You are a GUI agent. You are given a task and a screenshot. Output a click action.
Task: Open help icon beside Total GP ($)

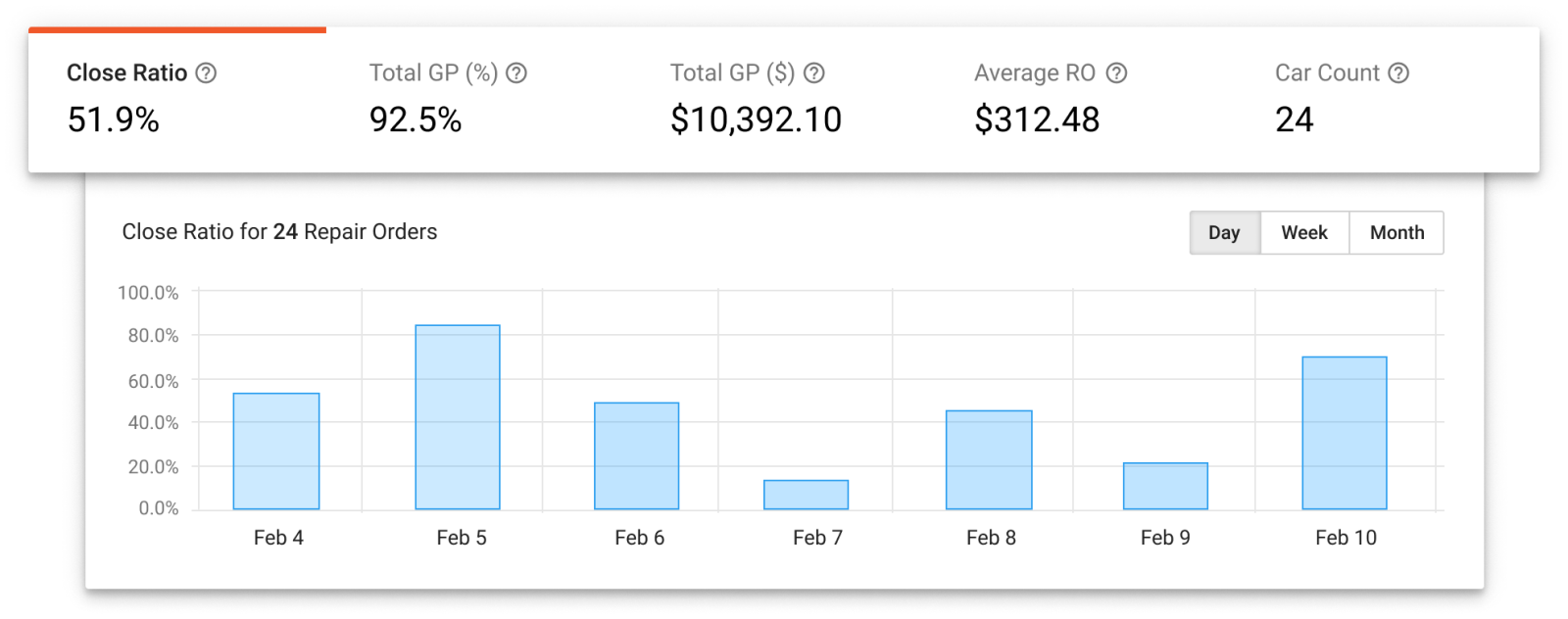click(x=814, y=73)
